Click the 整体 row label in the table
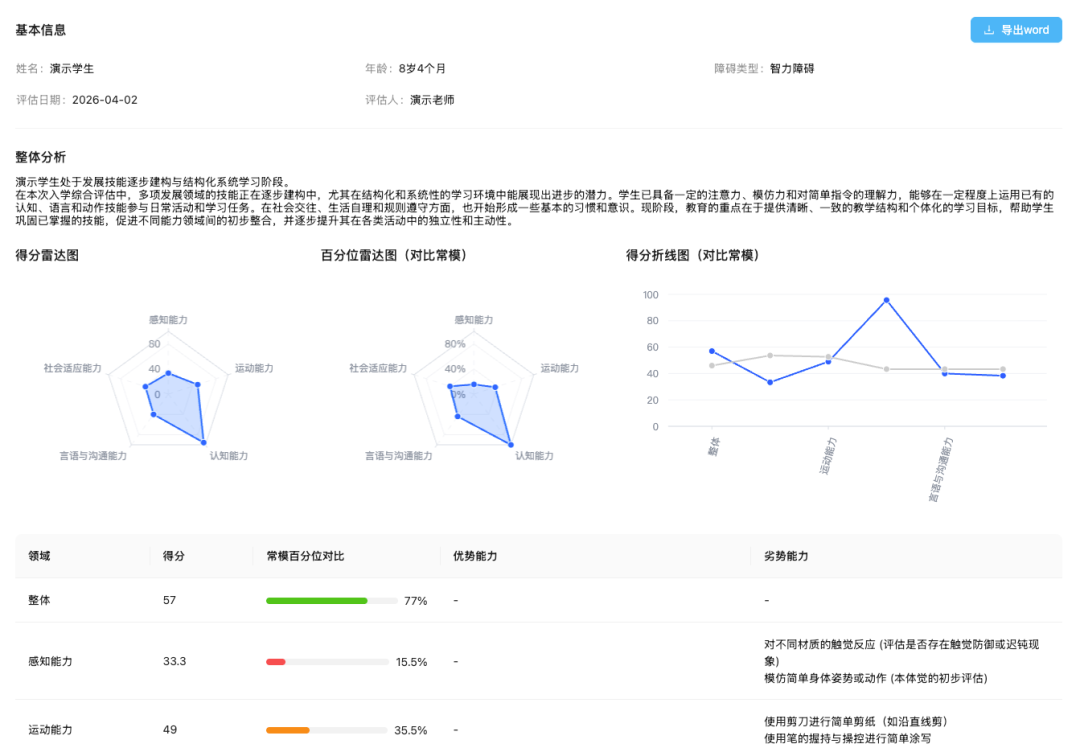The width and height of the screenshot is (1080, 748). 39,600
